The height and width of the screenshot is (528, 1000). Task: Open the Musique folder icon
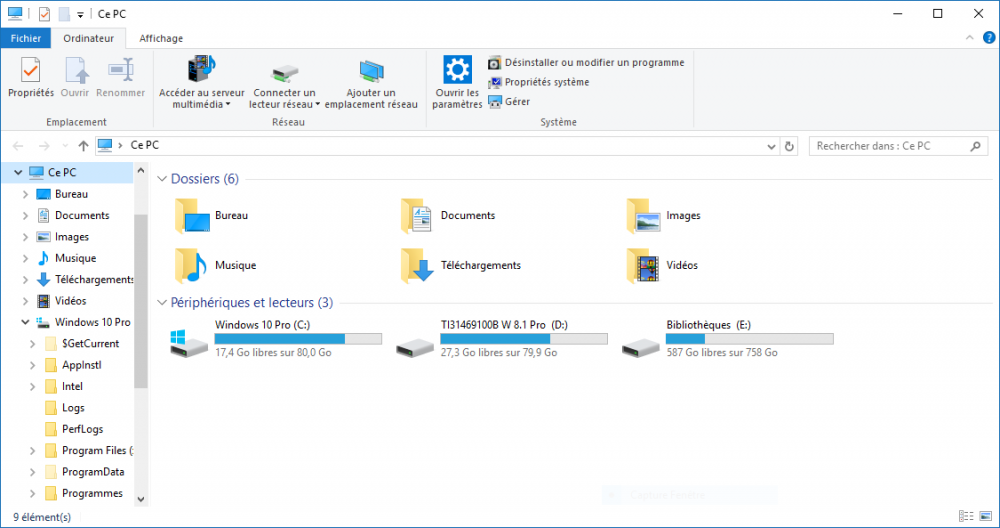click(x=191, y=265)
